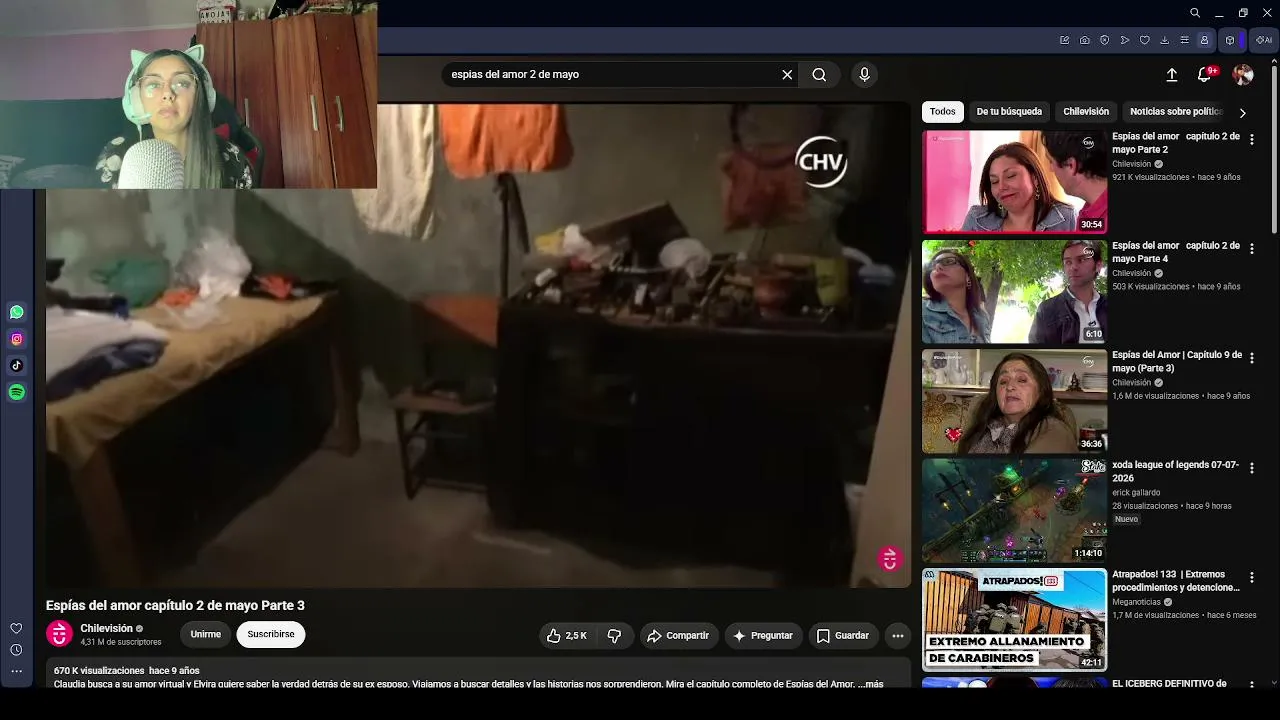Open more actions menu beside Guardar

point(898,635)
